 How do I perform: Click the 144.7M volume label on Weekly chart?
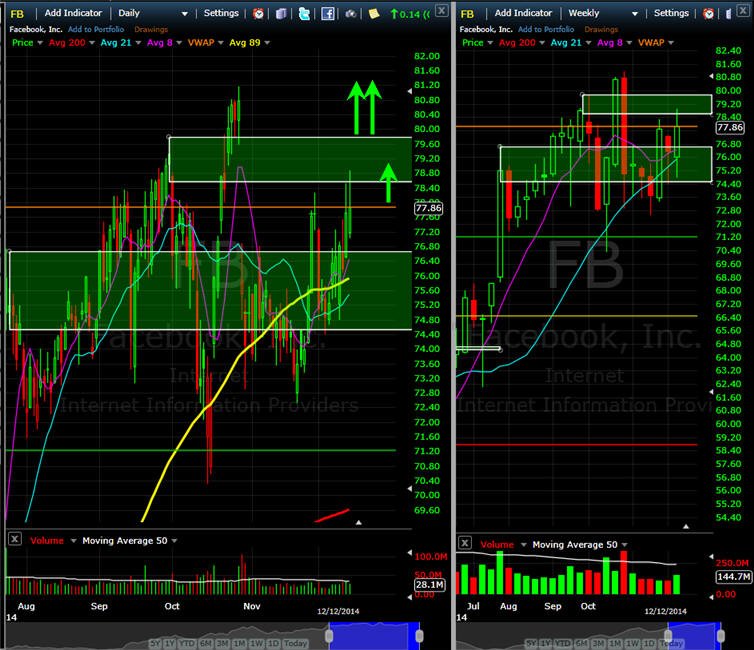pyautogui.click(x=733, y=576)
